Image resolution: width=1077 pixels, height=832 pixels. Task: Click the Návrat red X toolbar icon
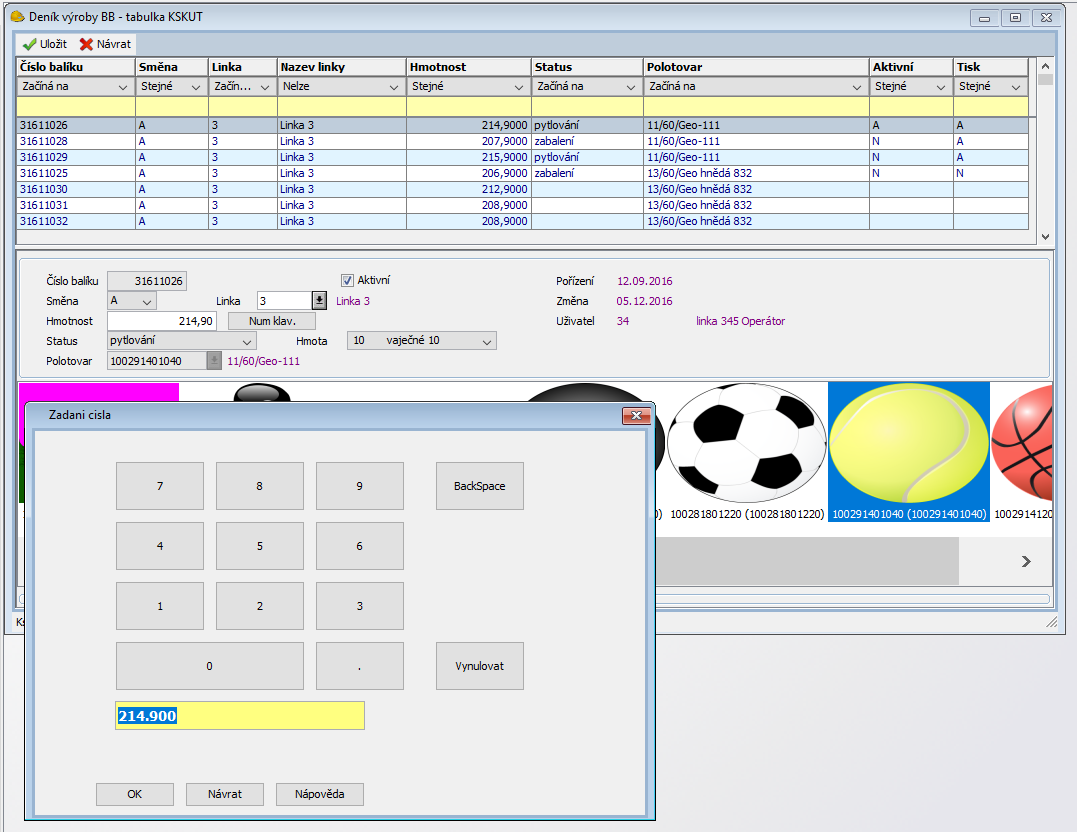tap(86, 45)
